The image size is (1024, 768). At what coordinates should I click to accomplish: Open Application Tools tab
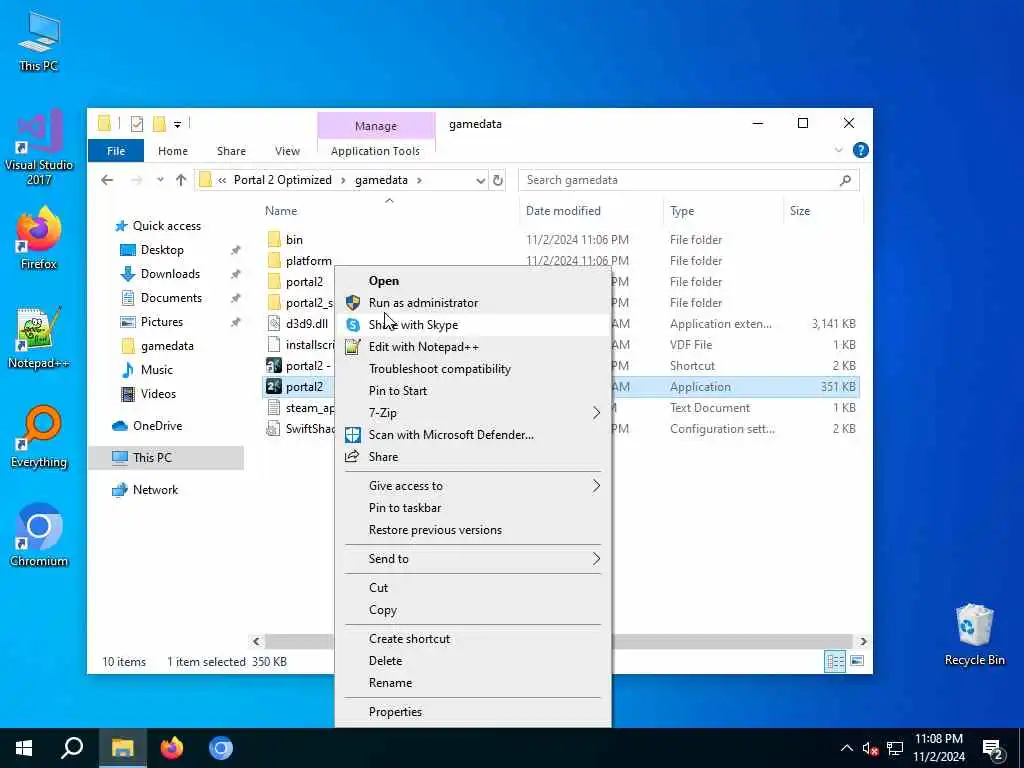coord(376,151)
